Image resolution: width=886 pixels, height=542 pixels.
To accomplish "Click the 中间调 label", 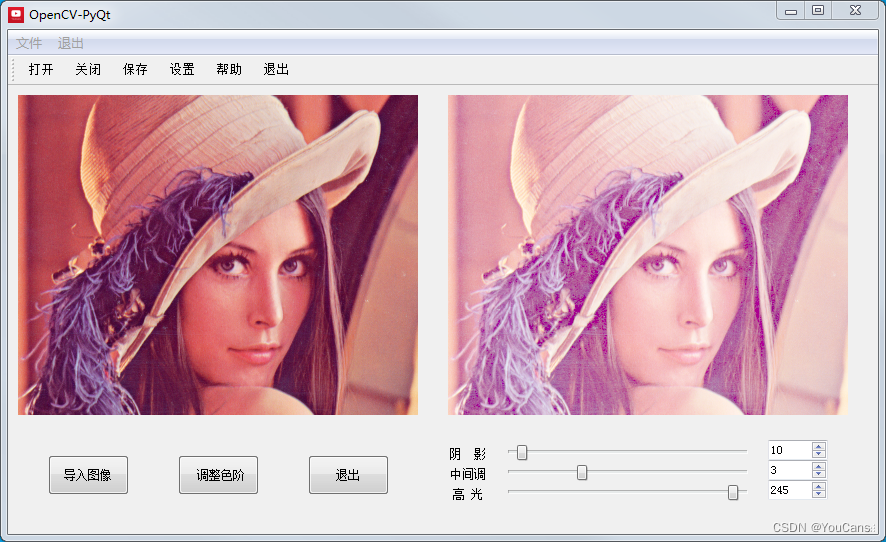I will pos(467,474).
